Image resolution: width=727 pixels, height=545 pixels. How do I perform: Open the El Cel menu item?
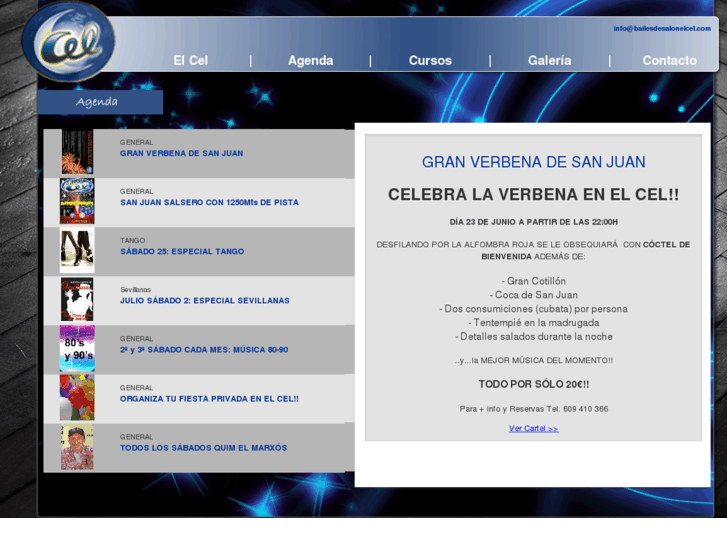(x=190, y=61)
